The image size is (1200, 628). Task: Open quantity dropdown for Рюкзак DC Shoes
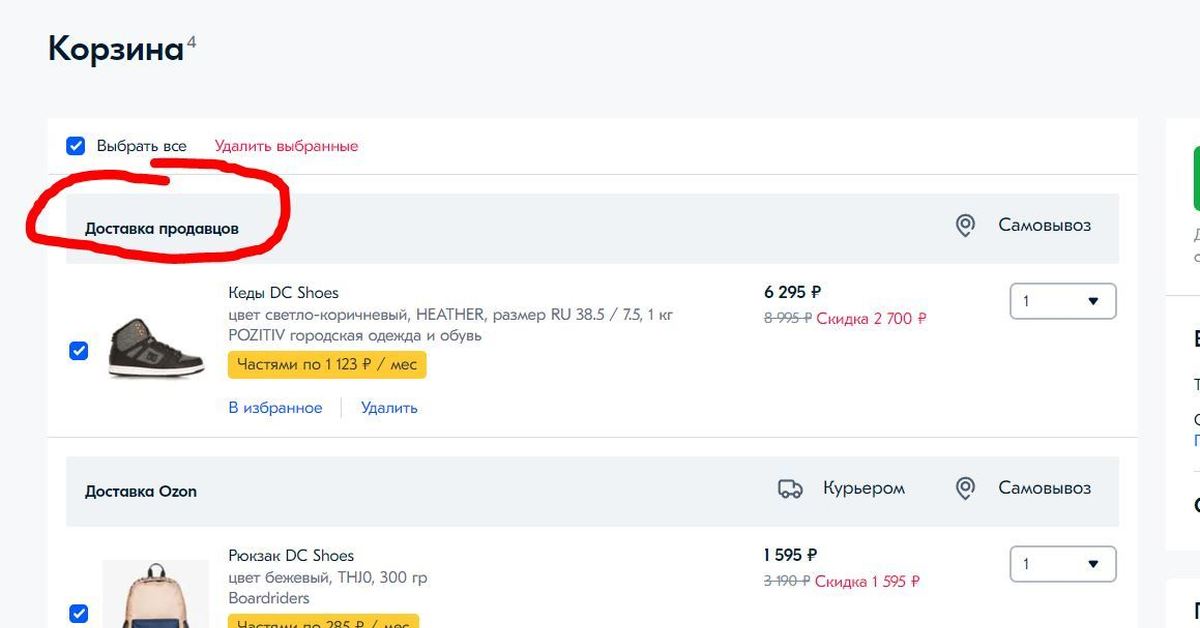pos(1063,564)
